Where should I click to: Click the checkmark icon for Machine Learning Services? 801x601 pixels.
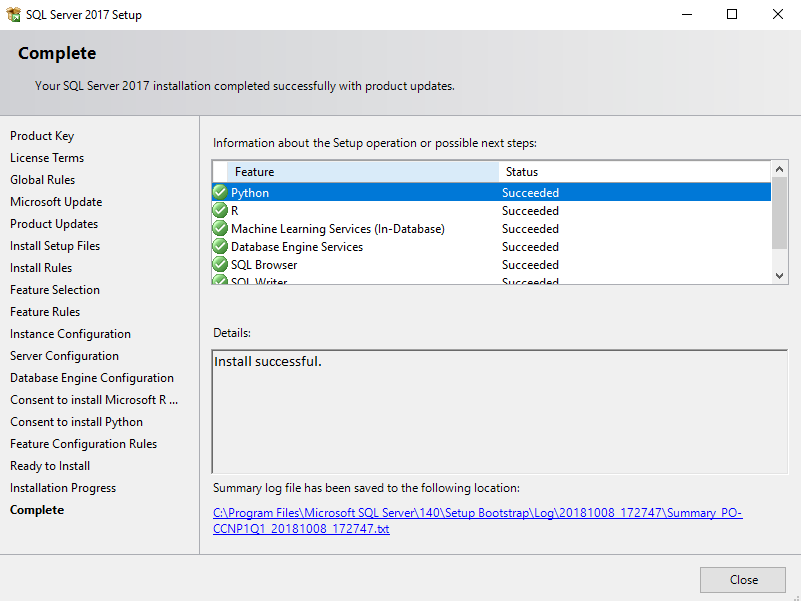(x=220, y=229)
